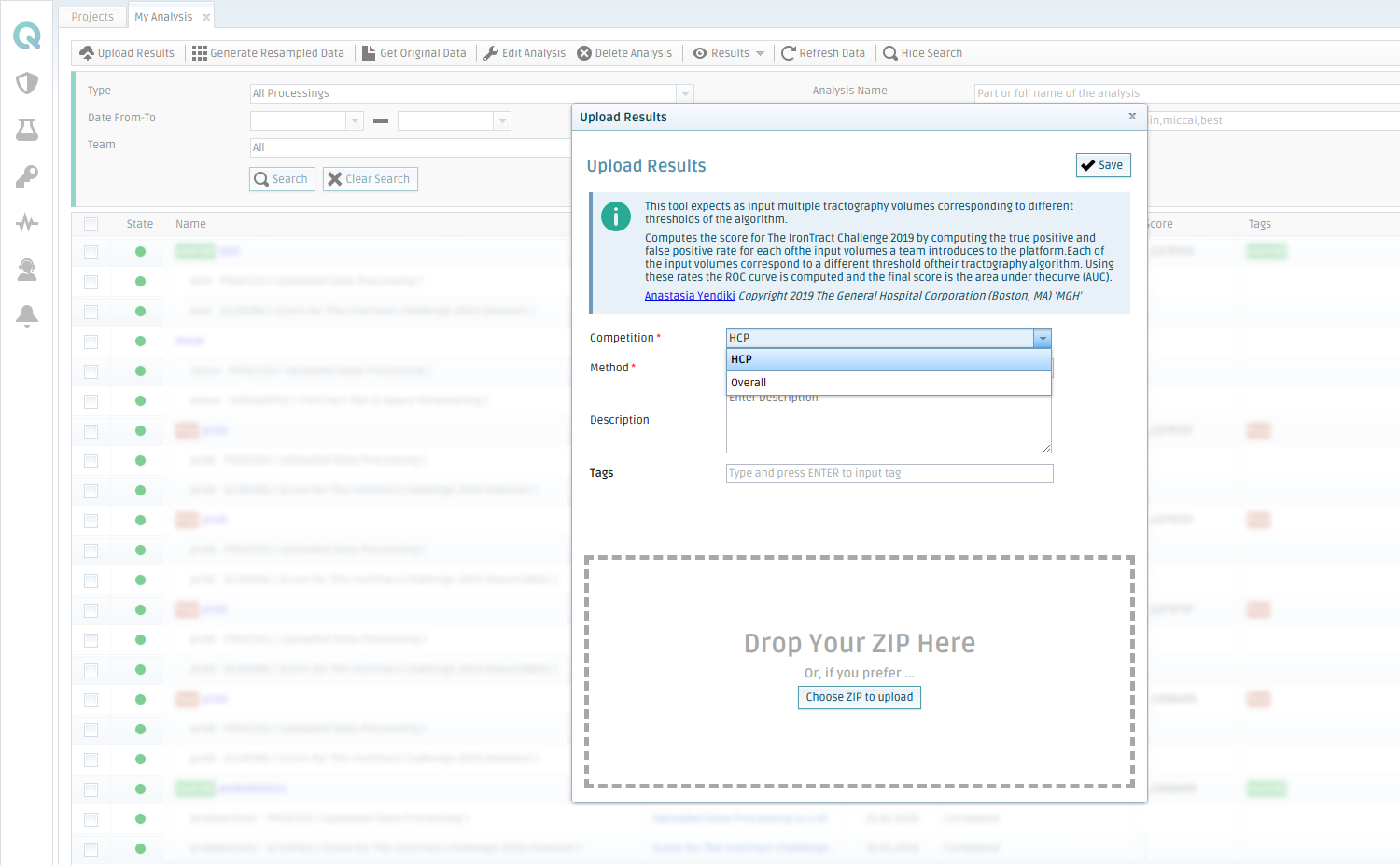The width and height of the screenshot is (1400, 865).
Task: Close the Upload Results dialog
Action: pos(1132,117)
